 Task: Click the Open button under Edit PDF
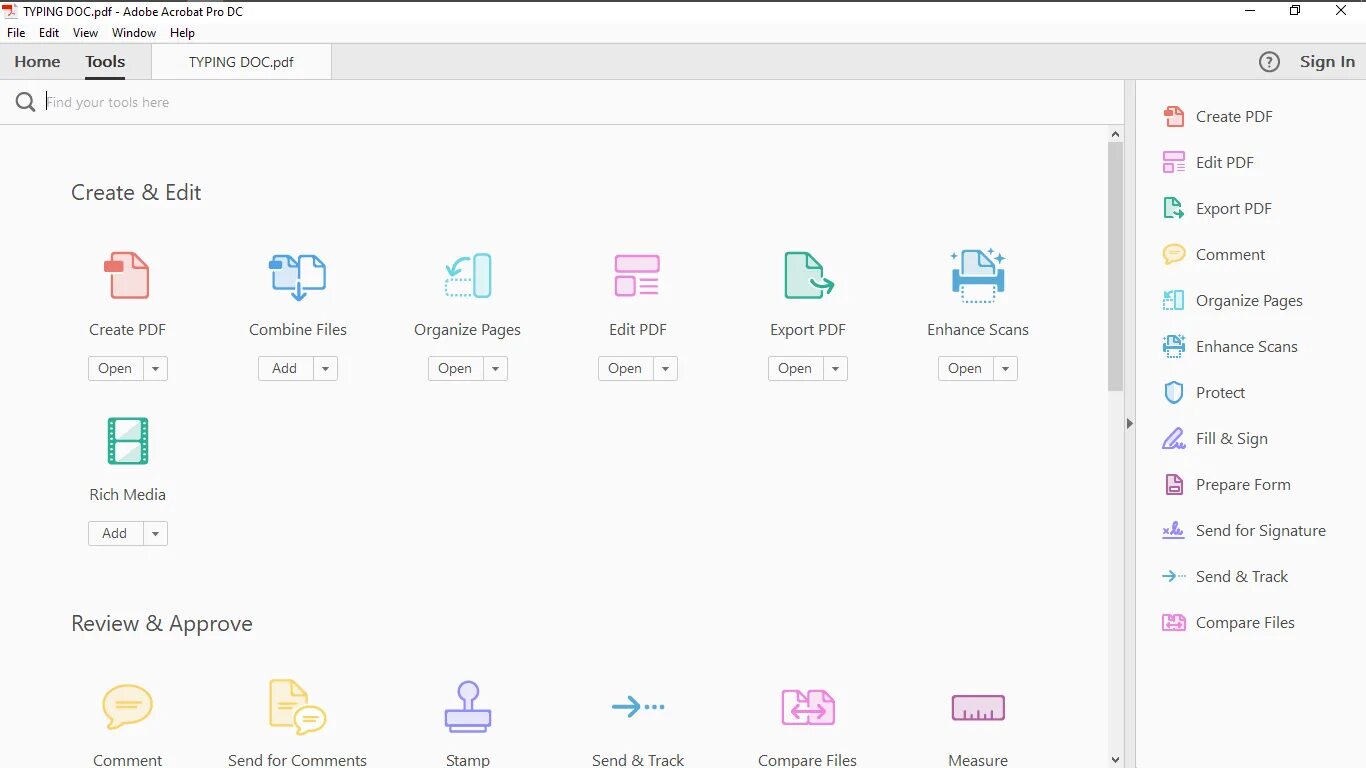click(x=625, y=369)
